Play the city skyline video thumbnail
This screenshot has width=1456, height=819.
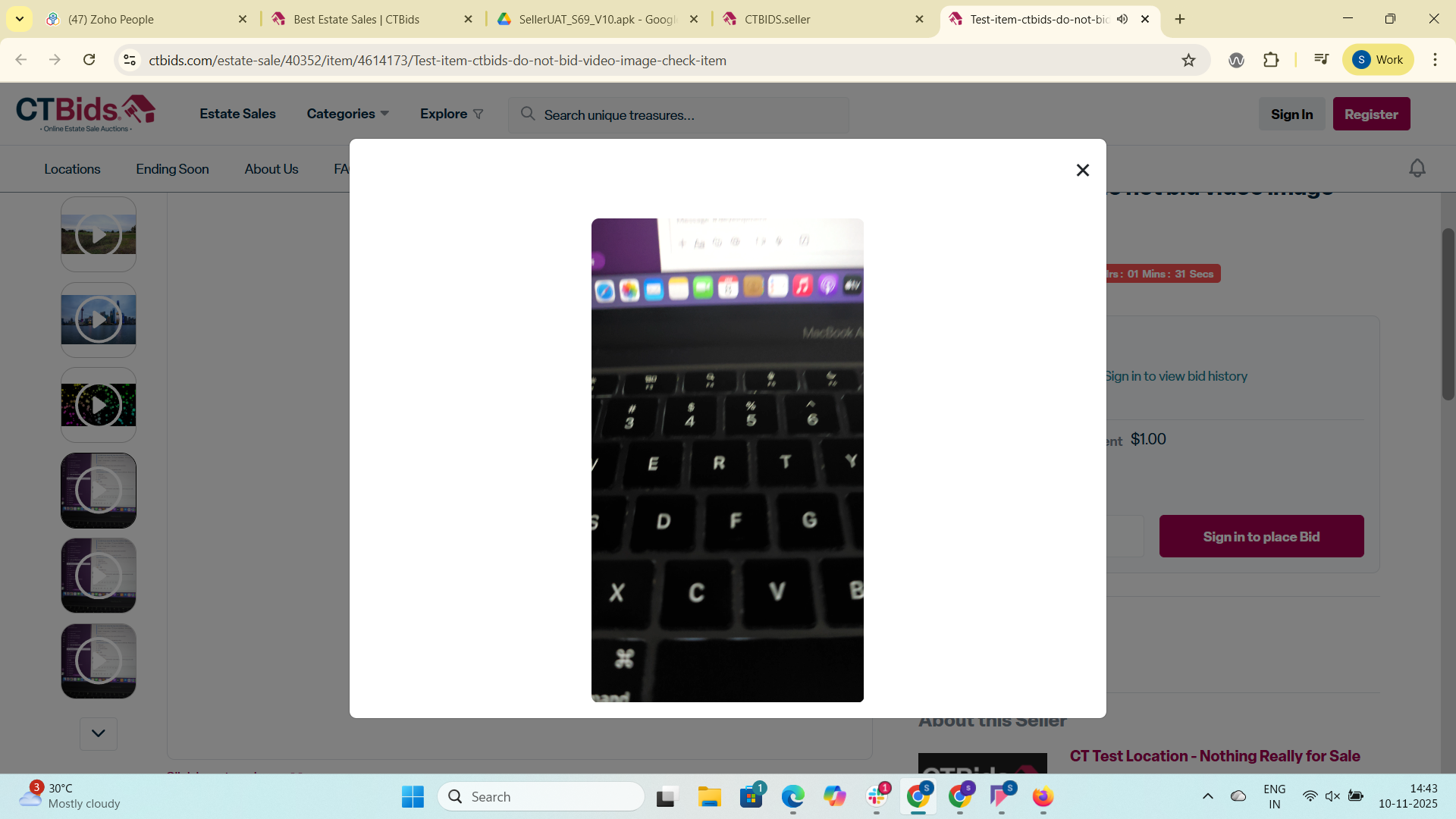pyautogui.click(x=99, y=320)
